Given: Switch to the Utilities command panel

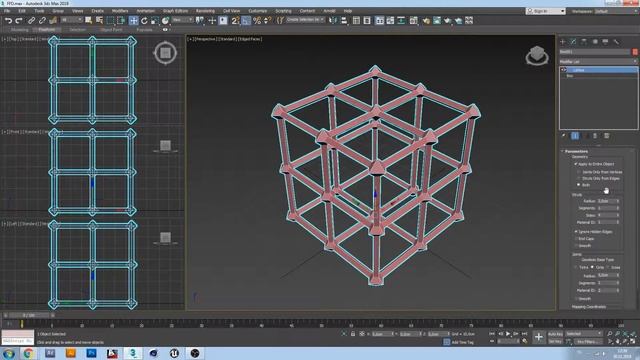Looking at the screenshot, I should click(616, 42).
